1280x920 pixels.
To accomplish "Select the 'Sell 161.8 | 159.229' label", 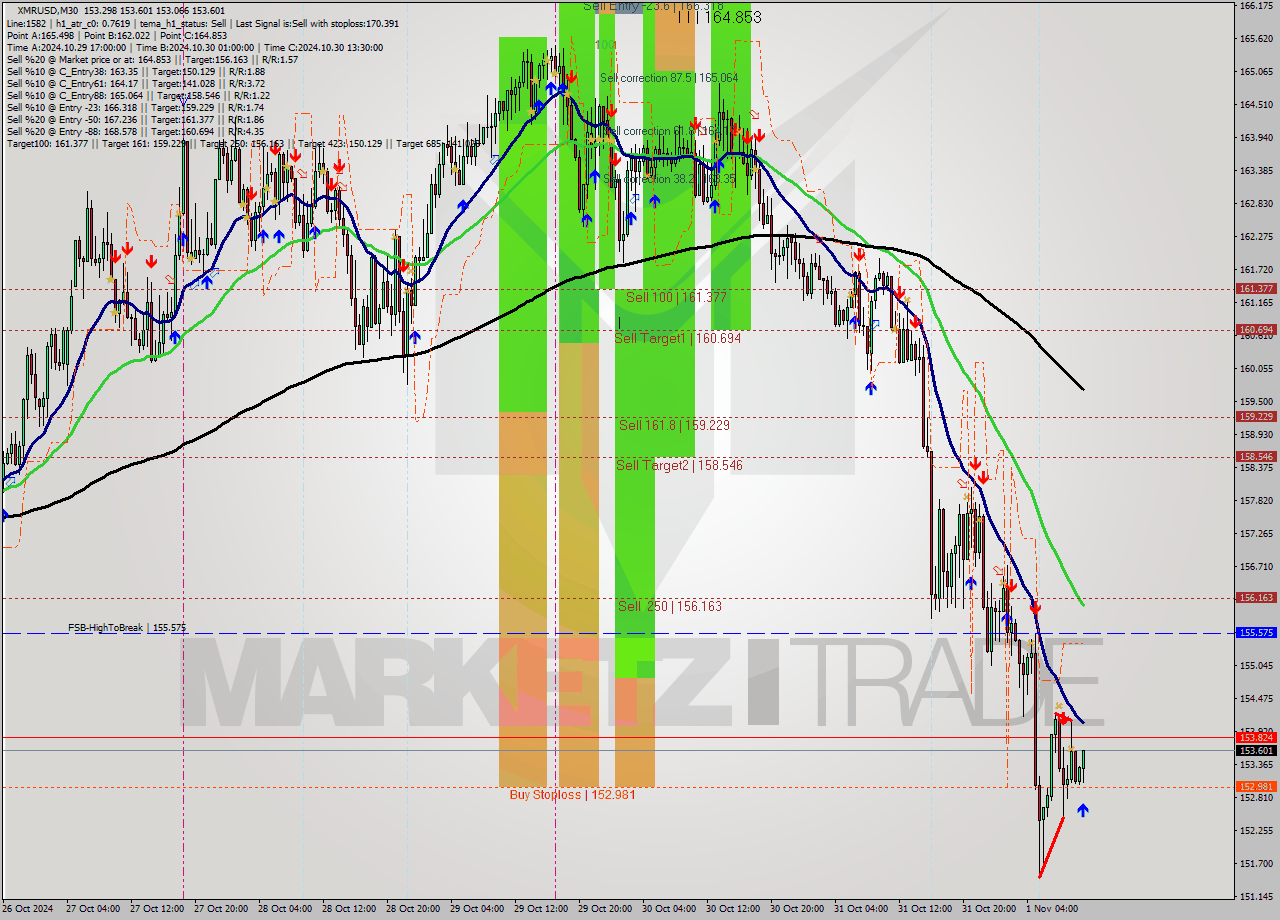I will pyautogui.click(x=674, y=425).
